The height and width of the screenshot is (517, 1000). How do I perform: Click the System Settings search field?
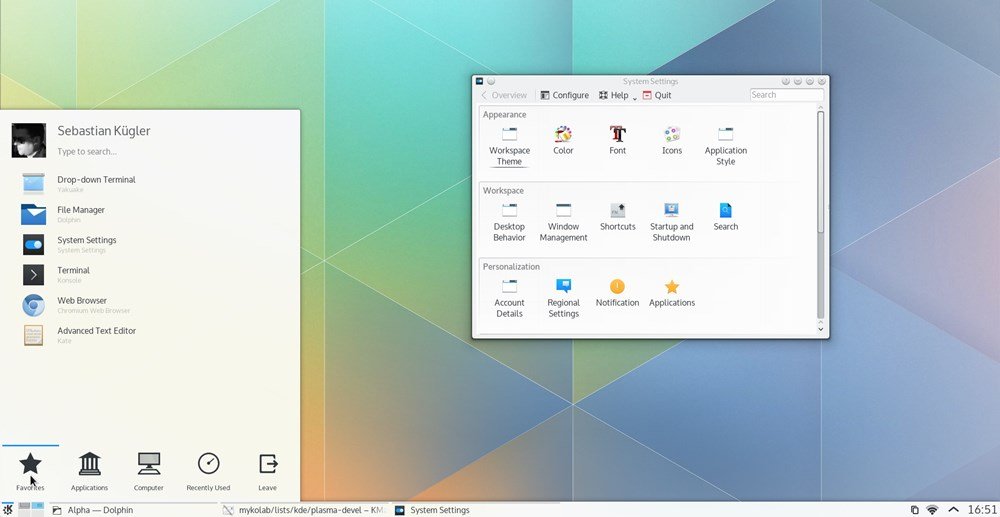click(x=787, y=95)
